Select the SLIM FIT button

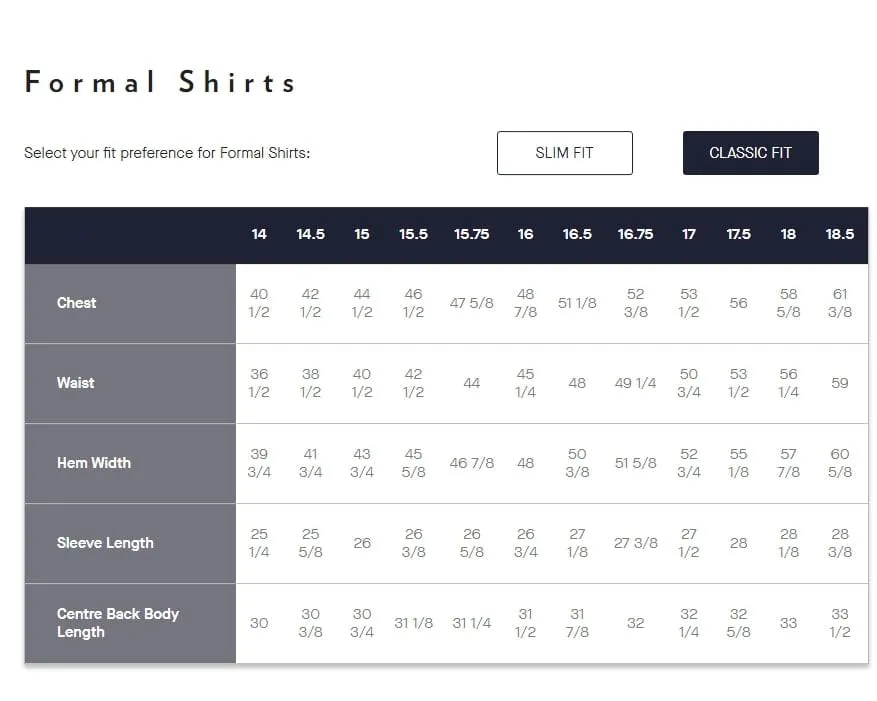564,153
